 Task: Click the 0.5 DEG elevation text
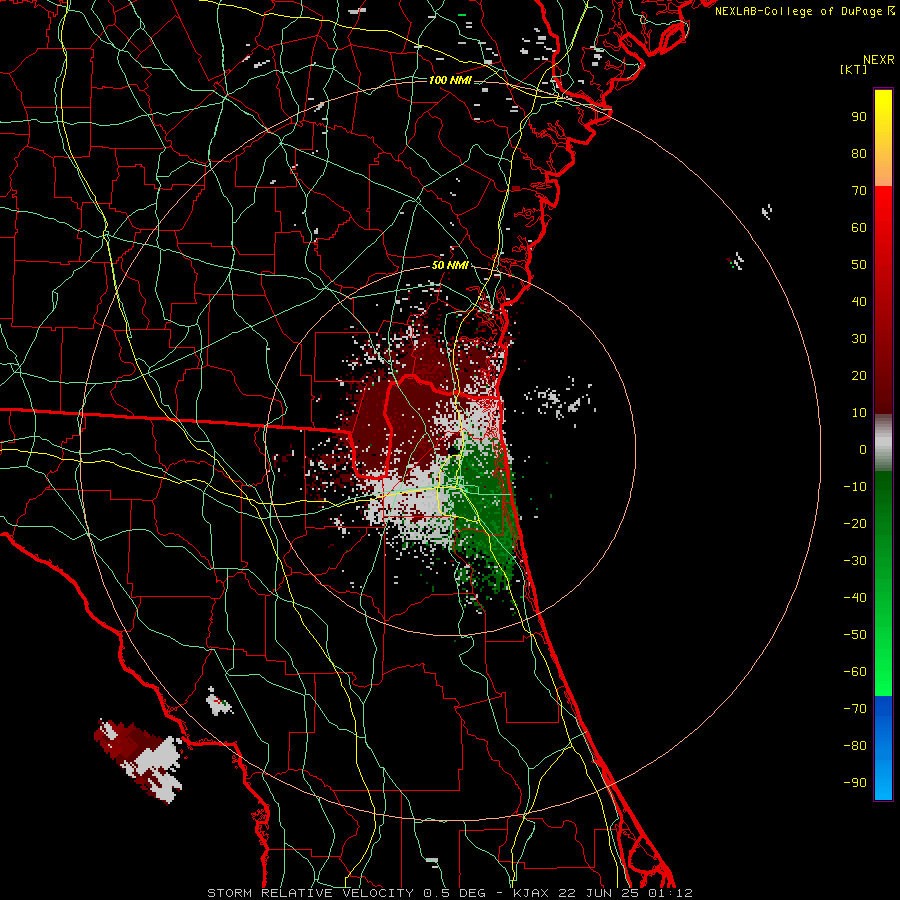pos(455,893)
